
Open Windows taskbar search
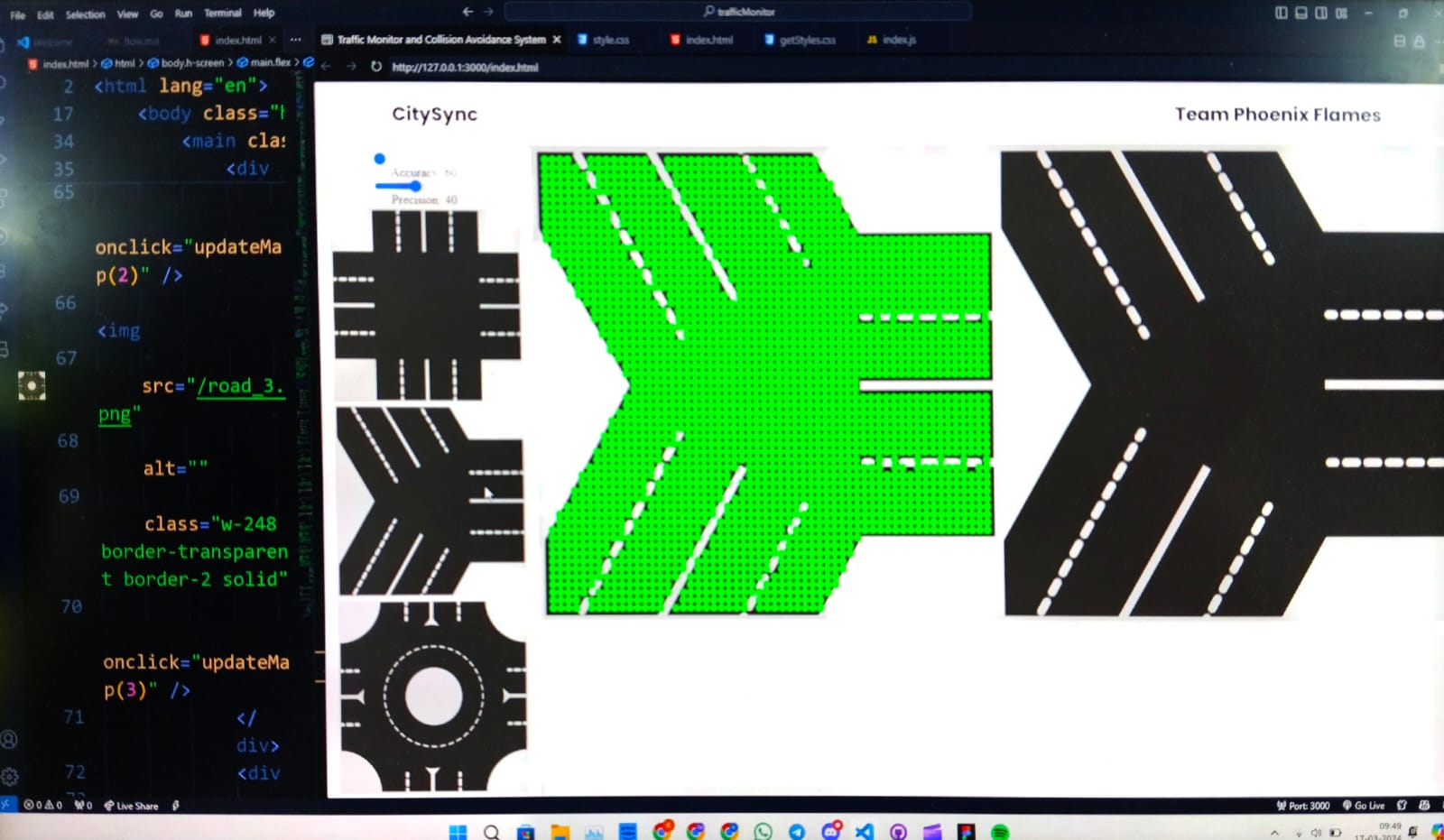point(492,832)
